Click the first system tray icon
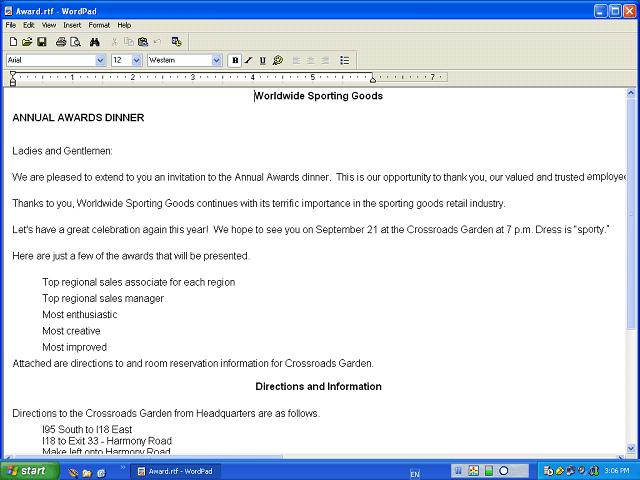Viewport: 640px width, 480px height. 548,471
